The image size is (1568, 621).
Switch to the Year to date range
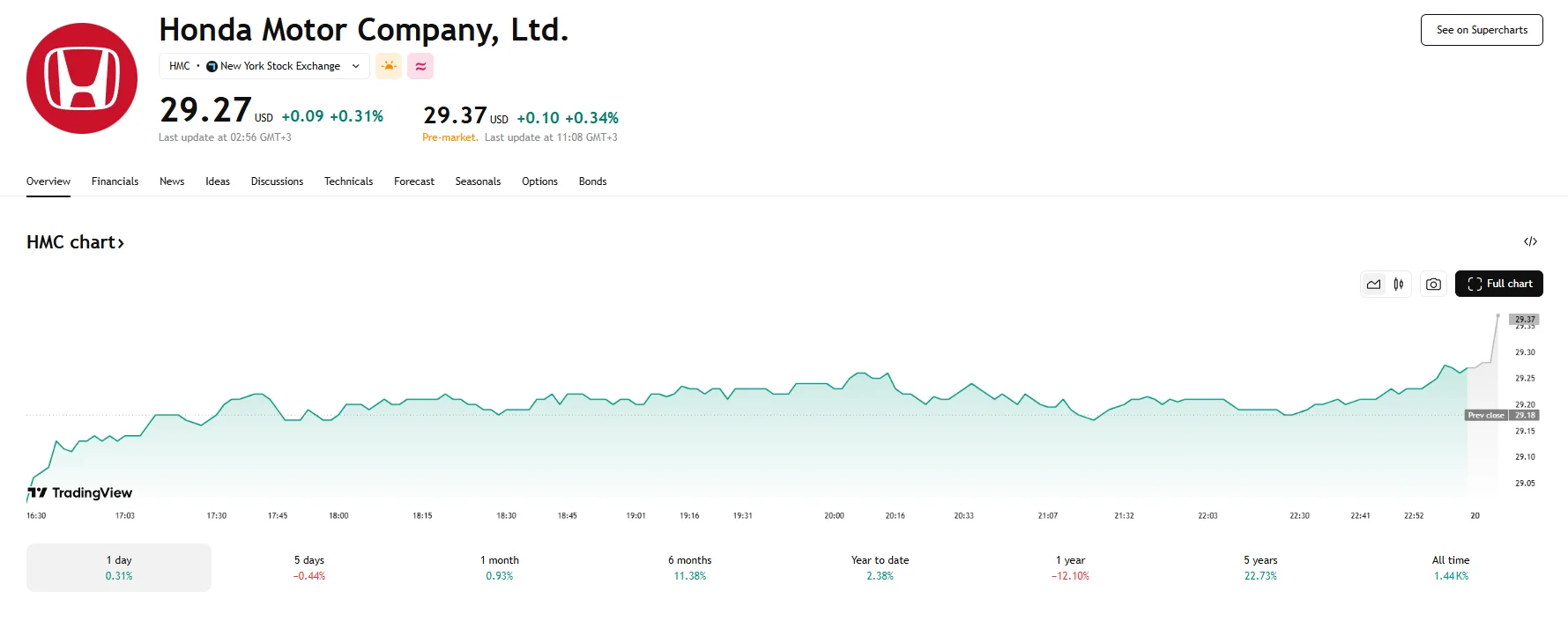[x=879, y=566]
